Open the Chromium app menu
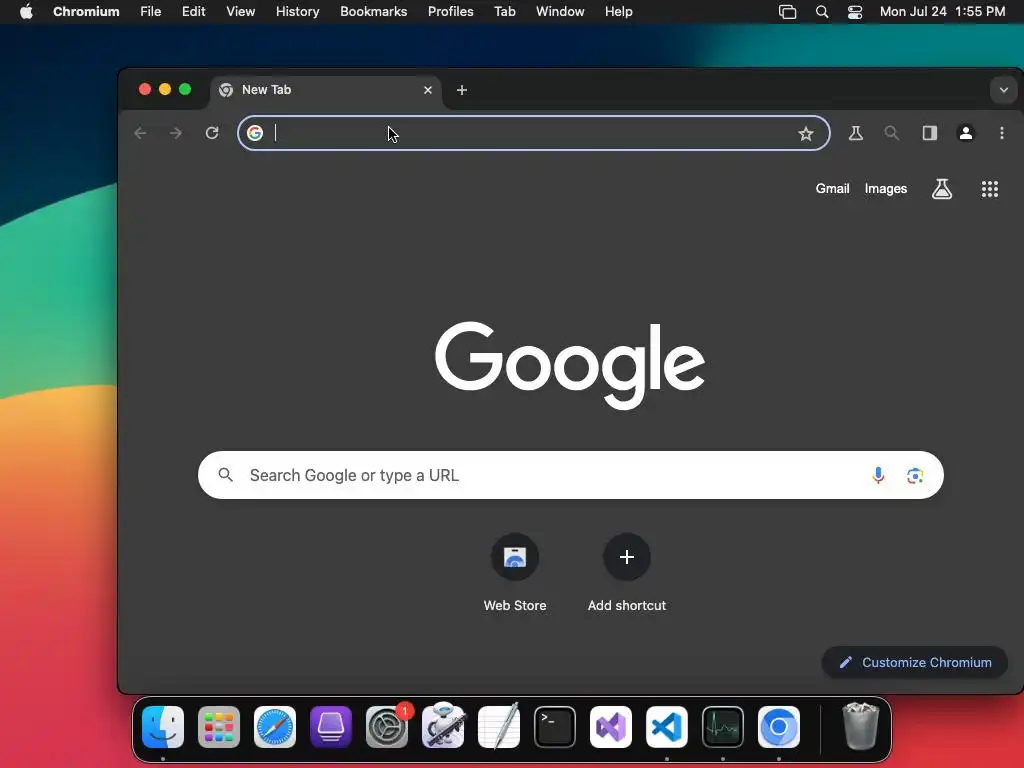1024x768 pixels. click(86, 12)
